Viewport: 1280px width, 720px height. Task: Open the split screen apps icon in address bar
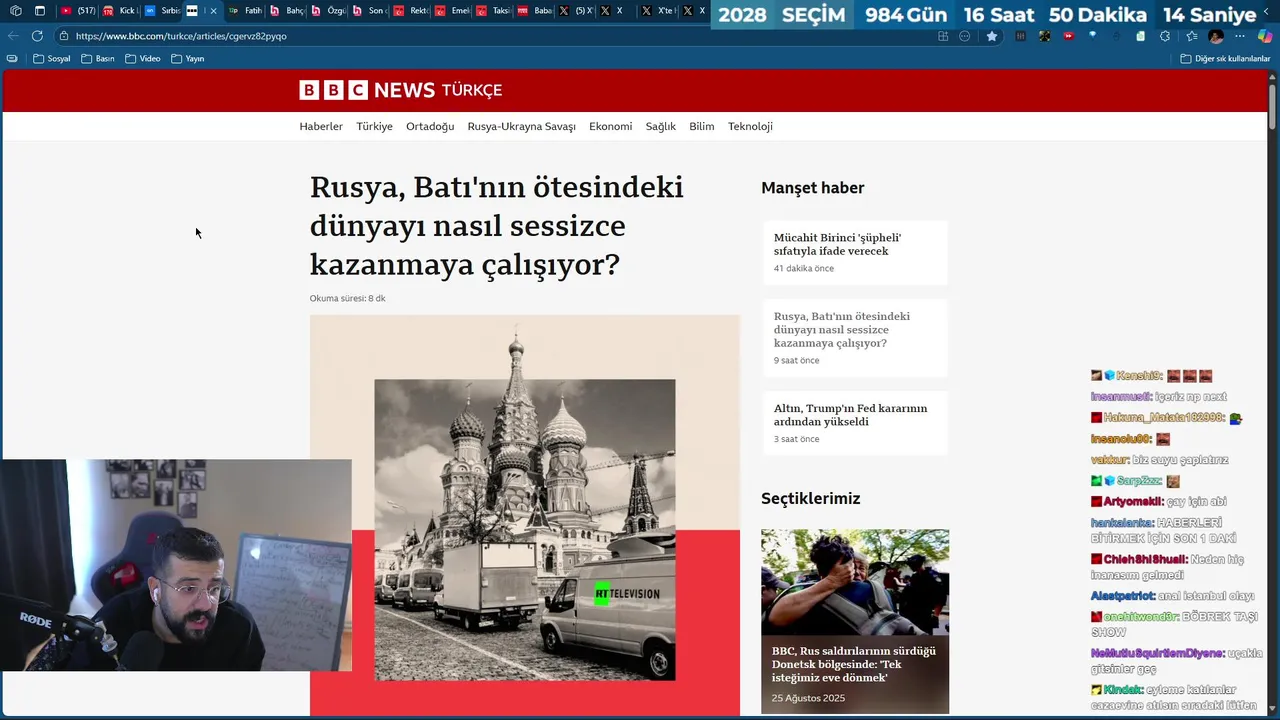coord(943,36)
